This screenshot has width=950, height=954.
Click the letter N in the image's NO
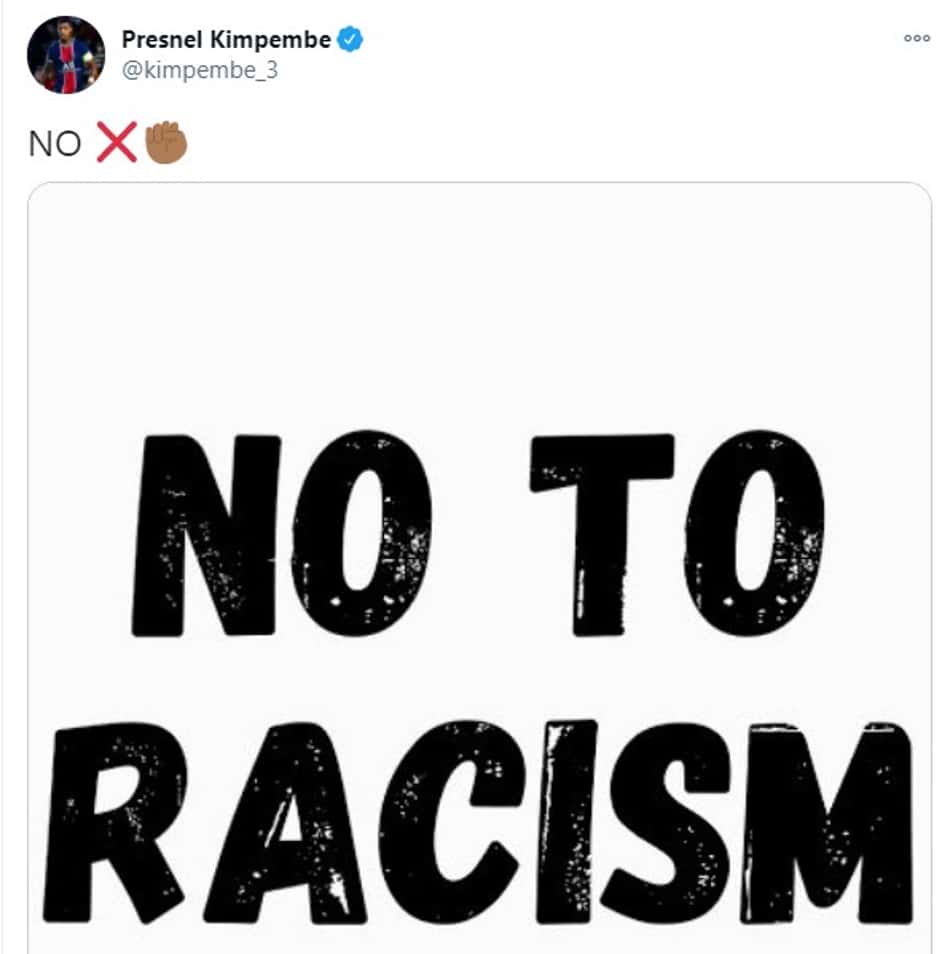[206, 535]
